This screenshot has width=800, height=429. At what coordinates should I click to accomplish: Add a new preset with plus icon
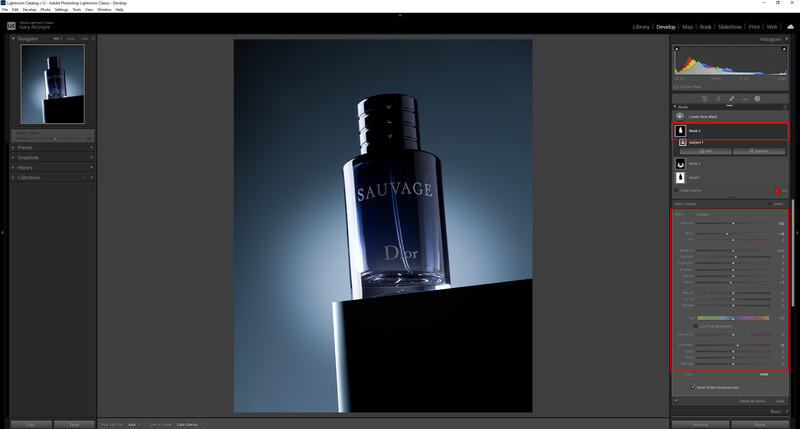[91, 147]
